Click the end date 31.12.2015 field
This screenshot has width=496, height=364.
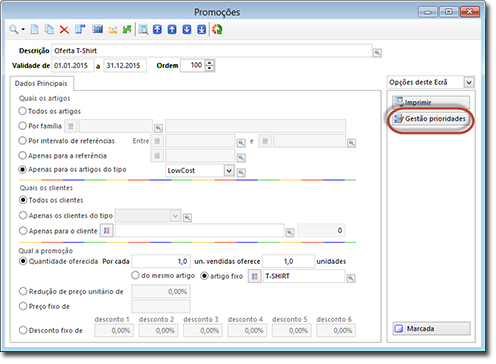click(x=125, y=65)
